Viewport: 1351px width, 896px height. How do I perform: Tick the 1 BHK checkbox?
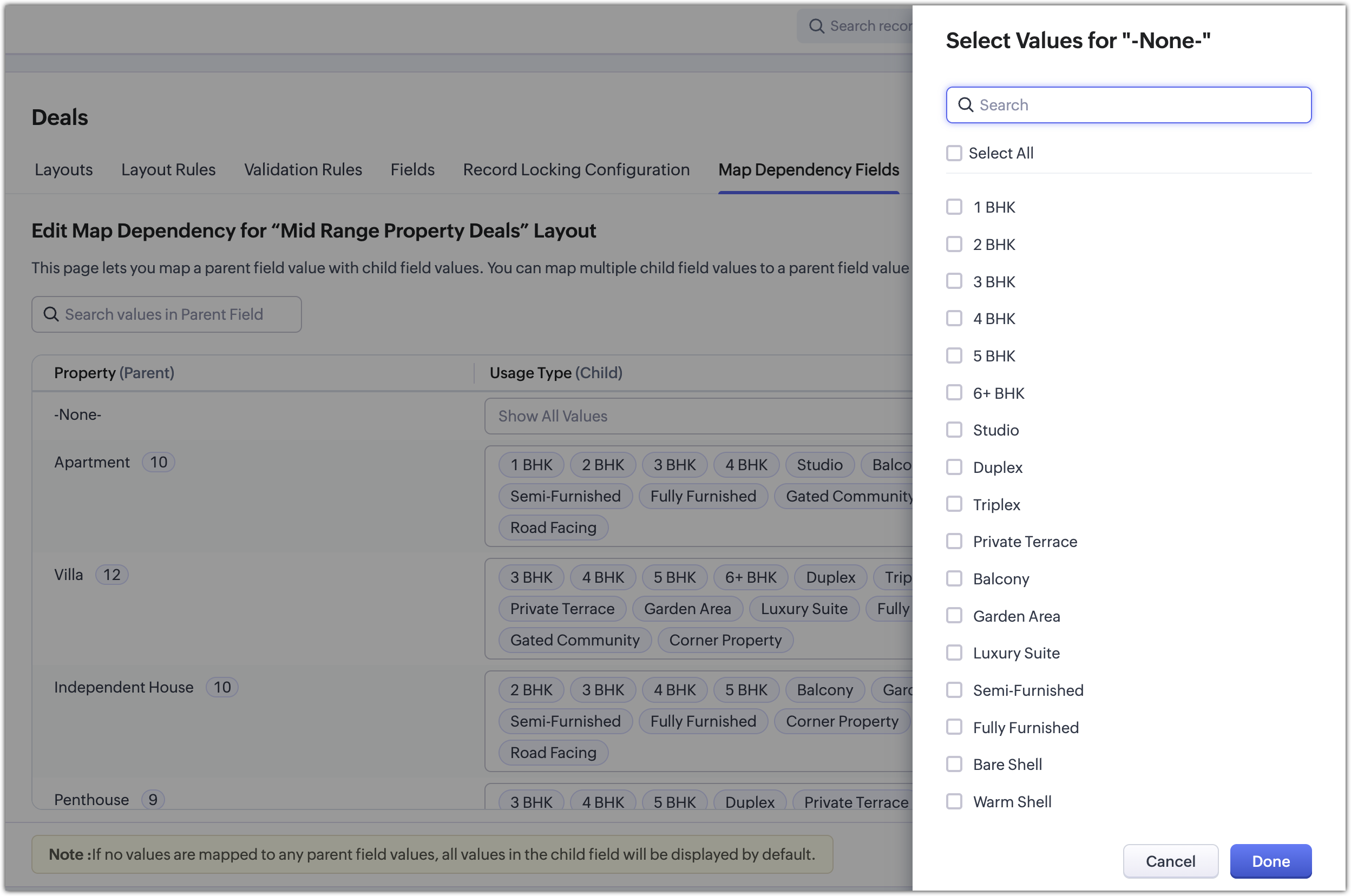pyautogui.click(x=954, y=207)
